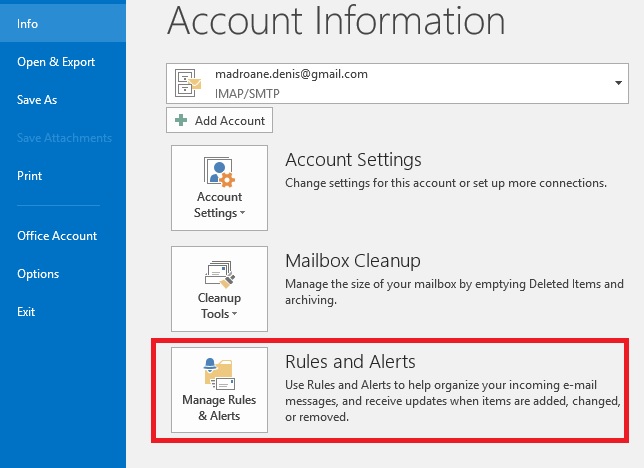Viewport: 644px width, 468px height.
Task: Click the Cleanup Tools mailbox icon
Action: [x=219, y=273]
